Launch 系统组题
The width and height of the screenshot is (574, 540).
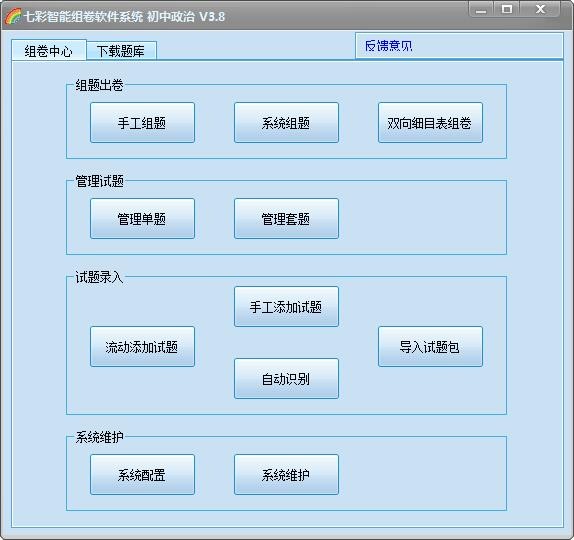tap(286, 123)
